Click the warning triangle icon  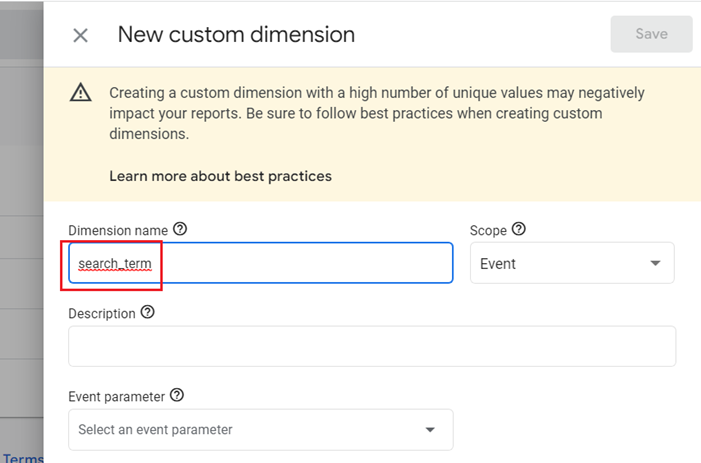(x=81, y=93)
